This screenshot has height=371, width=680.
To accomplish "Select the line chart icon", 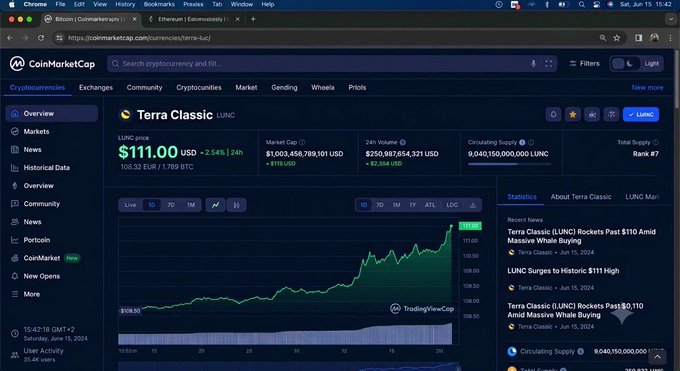I will click(215, 205).
